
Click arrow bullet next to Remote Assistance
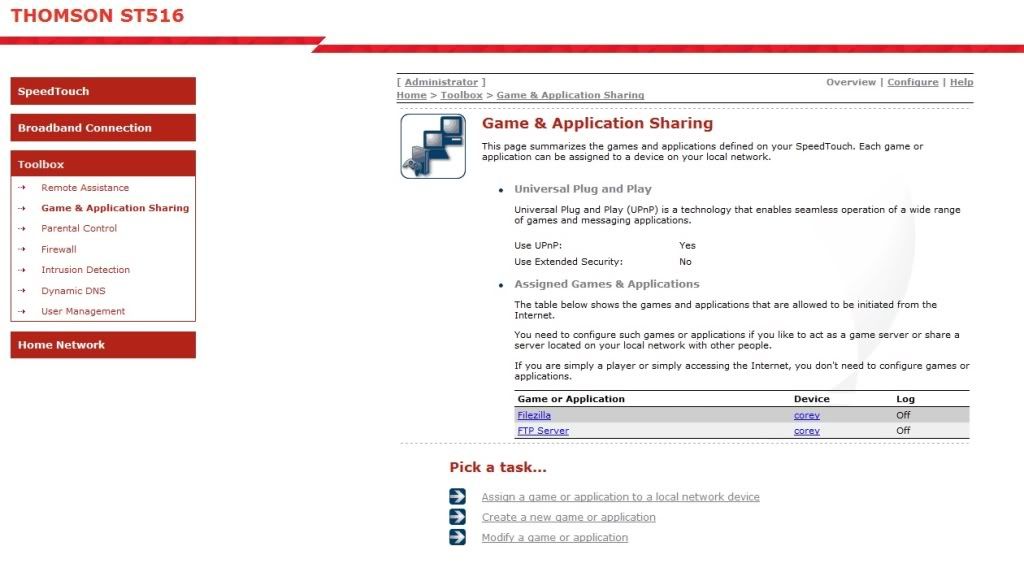pos(22,187)
